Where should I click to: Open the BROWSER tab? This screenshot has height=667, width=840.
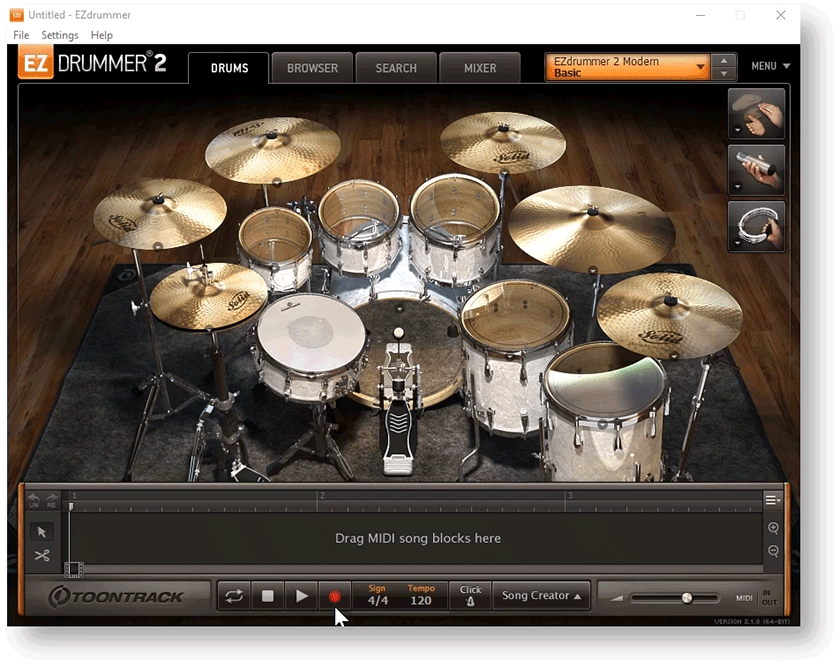(x=312, y=68)
